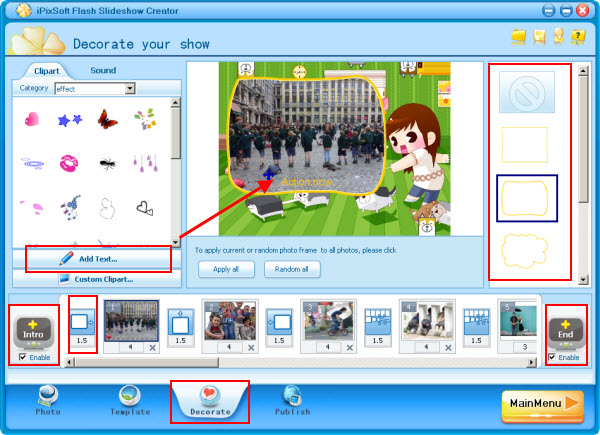Select the butterfly clipart
This screenshot has height=435, width=600.
click(x=107, y=121)
